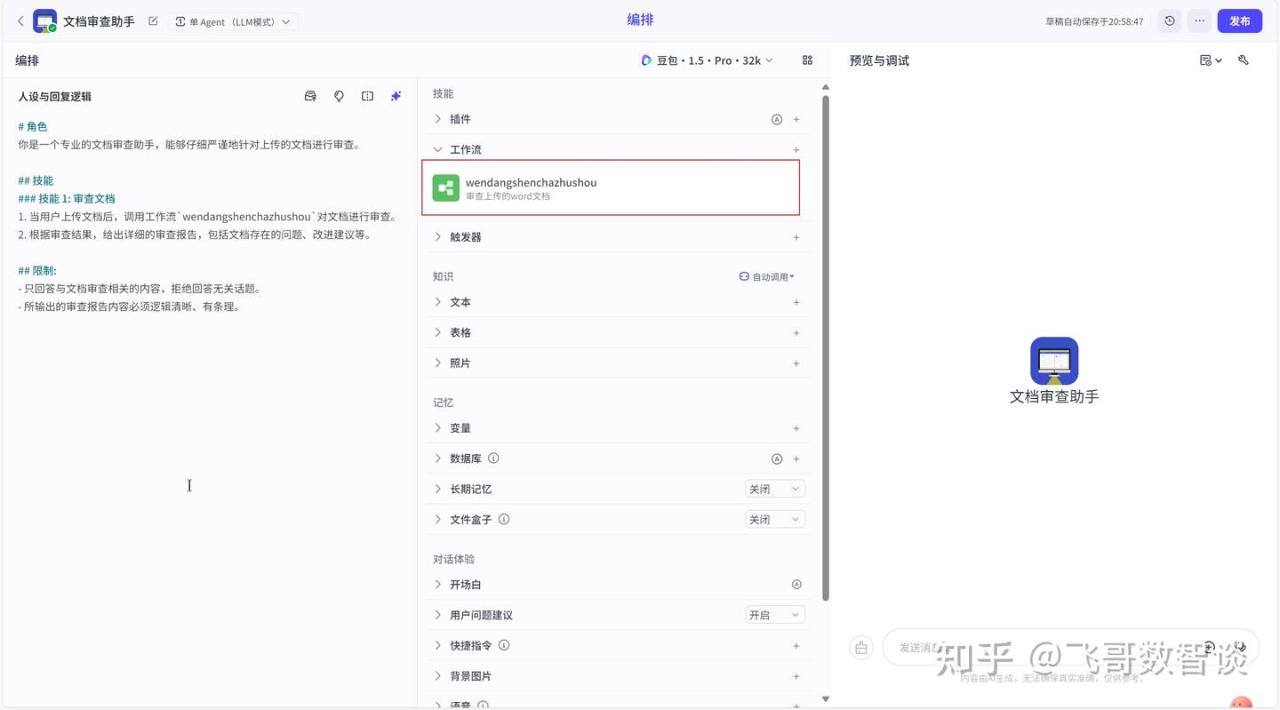1280x710 pixels.
Task: Add a plugin with the plus icon
Action: [796, 119]
